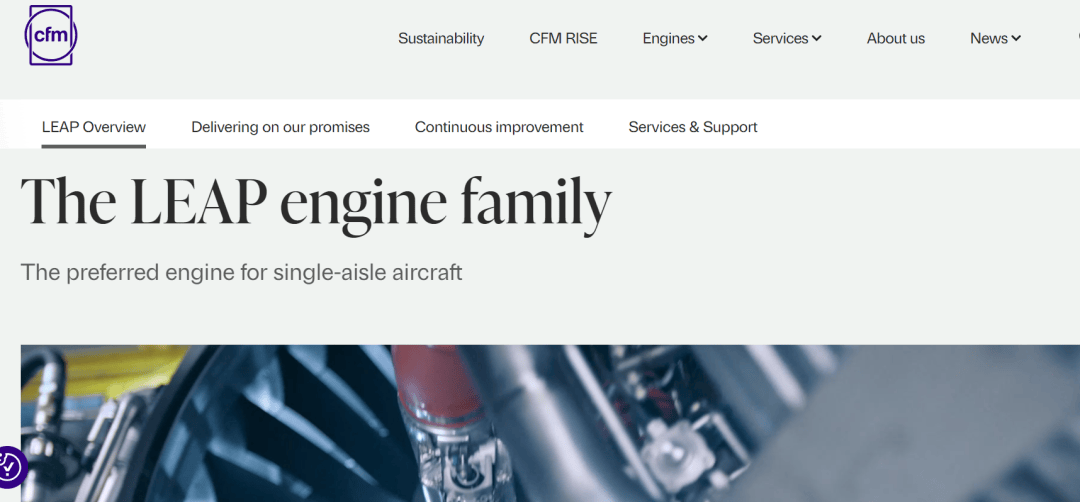The height and width of the screenshot is (502, 1080).
Task: Expand the Services menu chevron
Action: [816, 39]
